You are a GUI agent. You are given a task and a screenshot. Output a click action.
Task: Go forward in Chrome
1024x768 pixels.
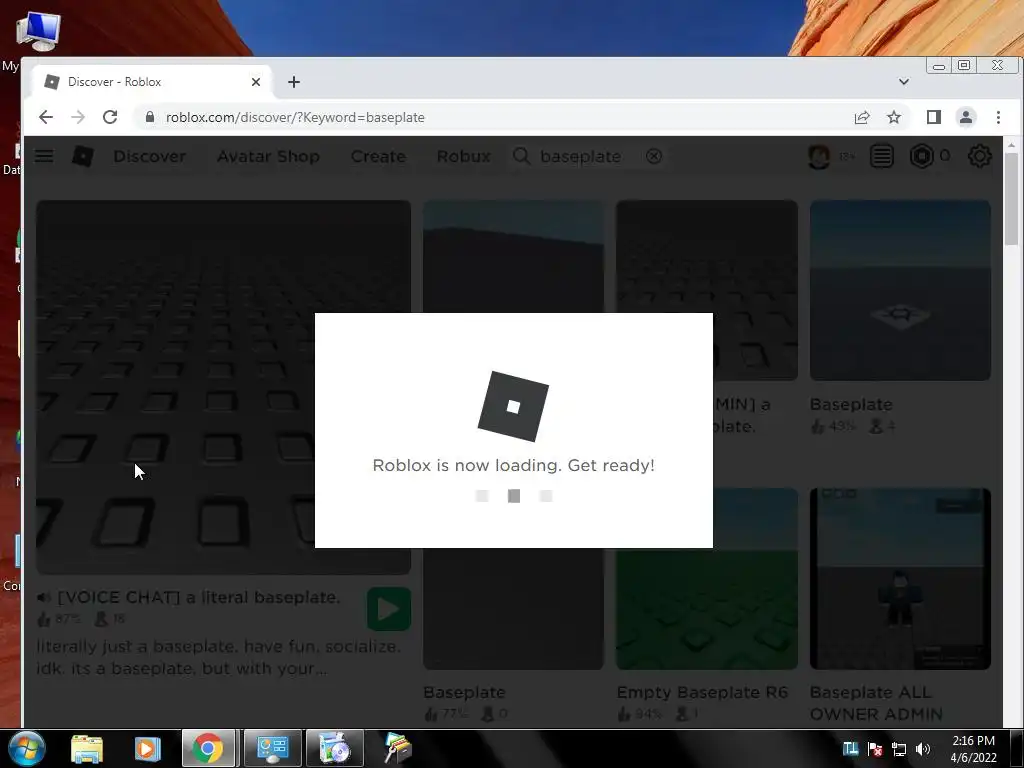point(78,117)
